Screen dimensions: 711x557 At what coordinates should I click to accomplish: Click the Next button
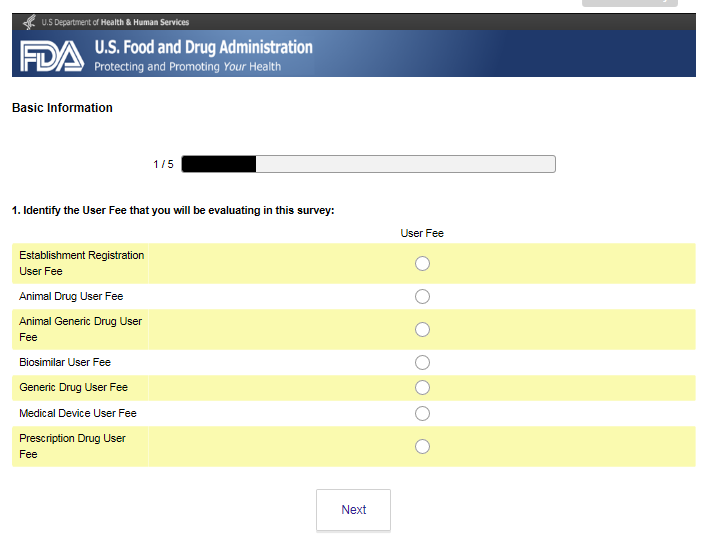[353, 510]
